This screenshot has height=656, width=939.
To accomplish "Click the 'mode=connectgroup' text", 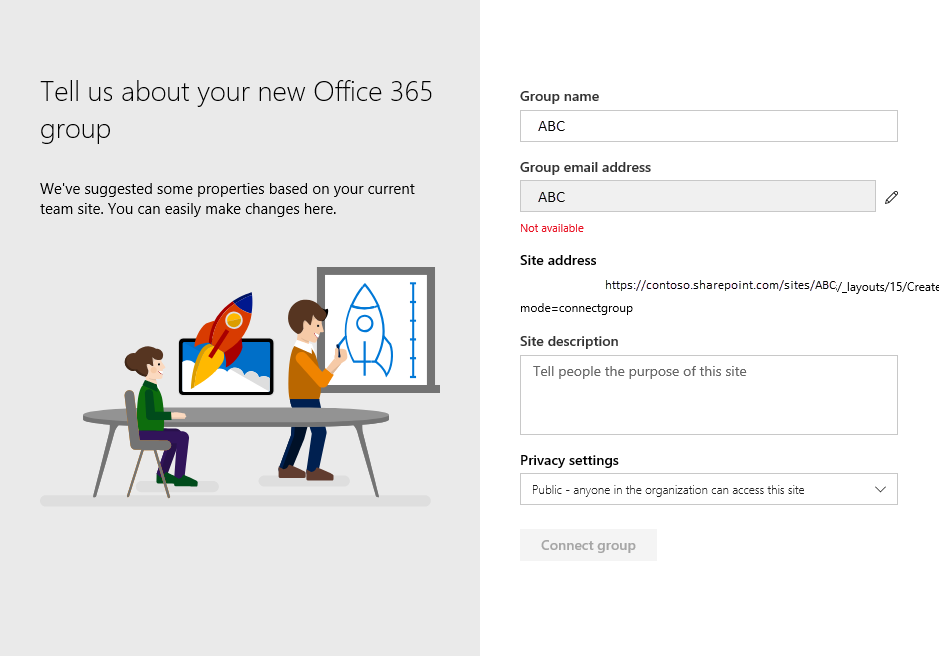I will click(x=576, y=308).
